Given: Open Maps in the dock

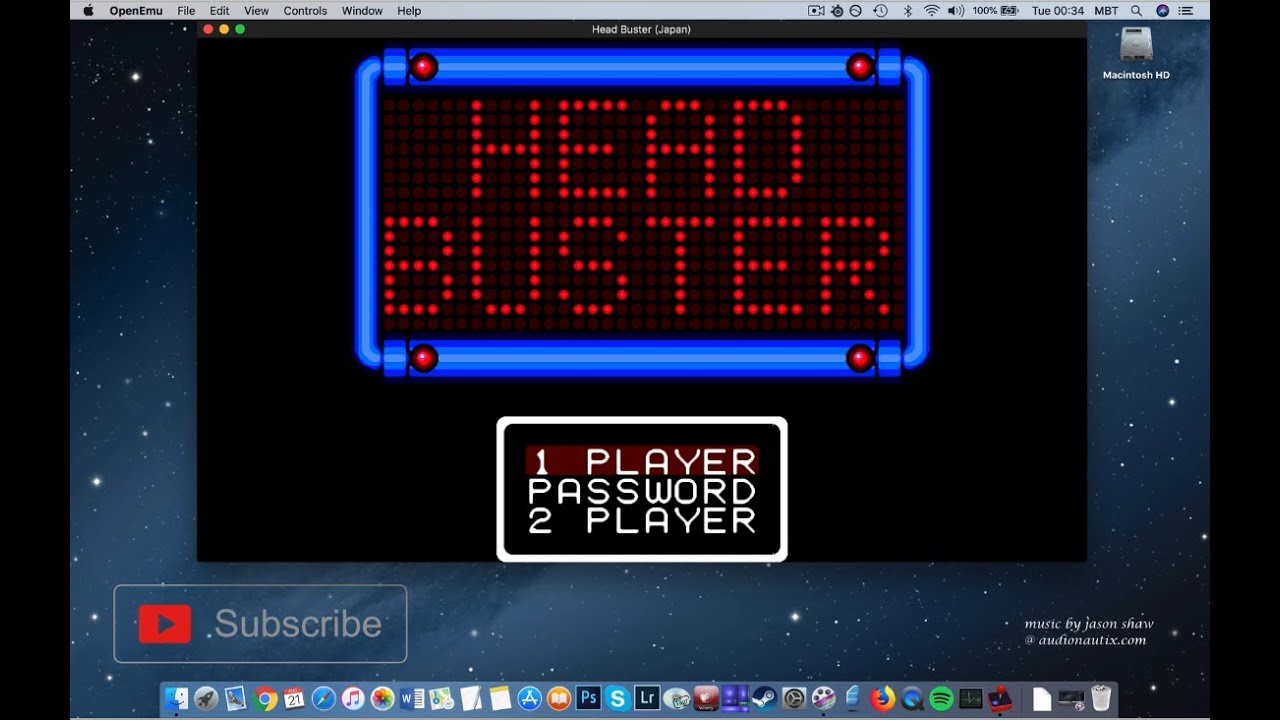Looking at the screenshot, I should [x=441, y=699].
